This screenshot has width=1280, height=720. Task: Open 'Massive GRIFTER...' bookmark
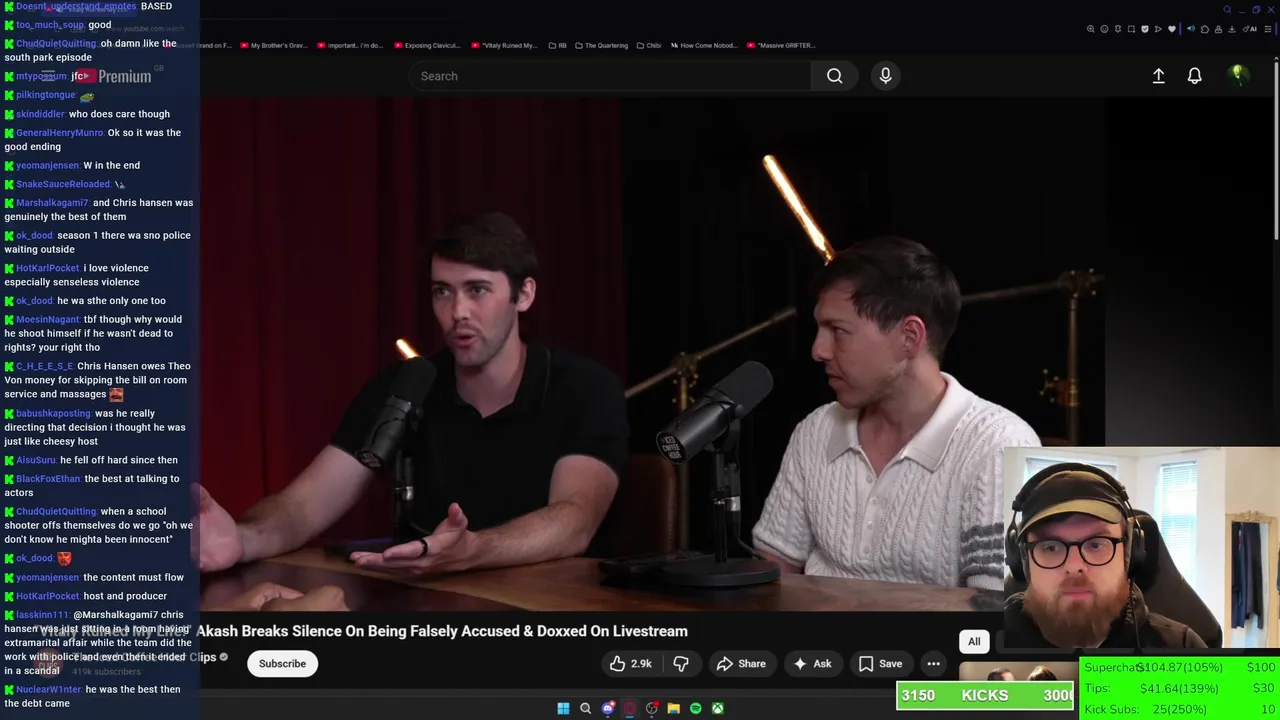(781, 45)
